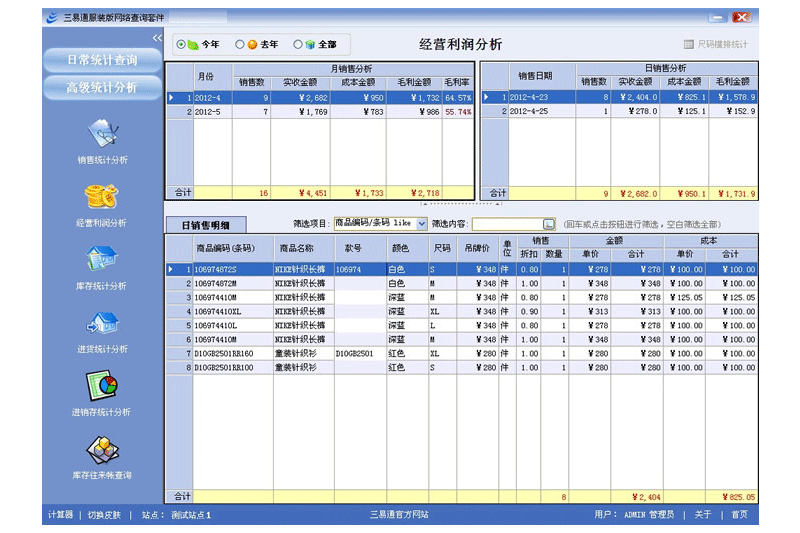Click the 月份 column header
Viewport: 800px width, 533px height.
(x=213, y=76)
